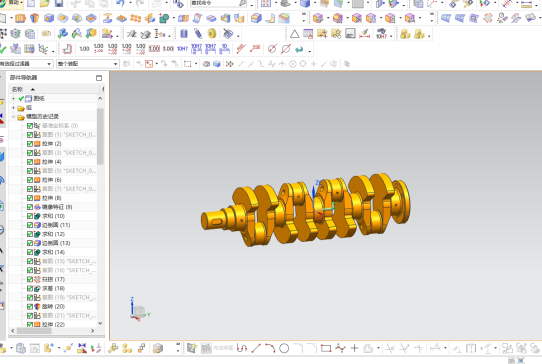Toggle the 求和 (12) checkbox

coord(30,234)
